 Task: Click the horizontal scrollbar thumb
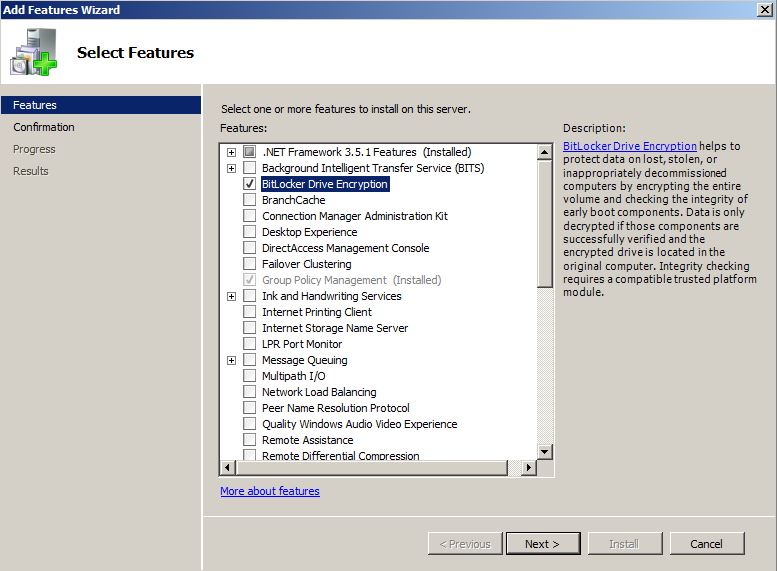tap(372, 467)
